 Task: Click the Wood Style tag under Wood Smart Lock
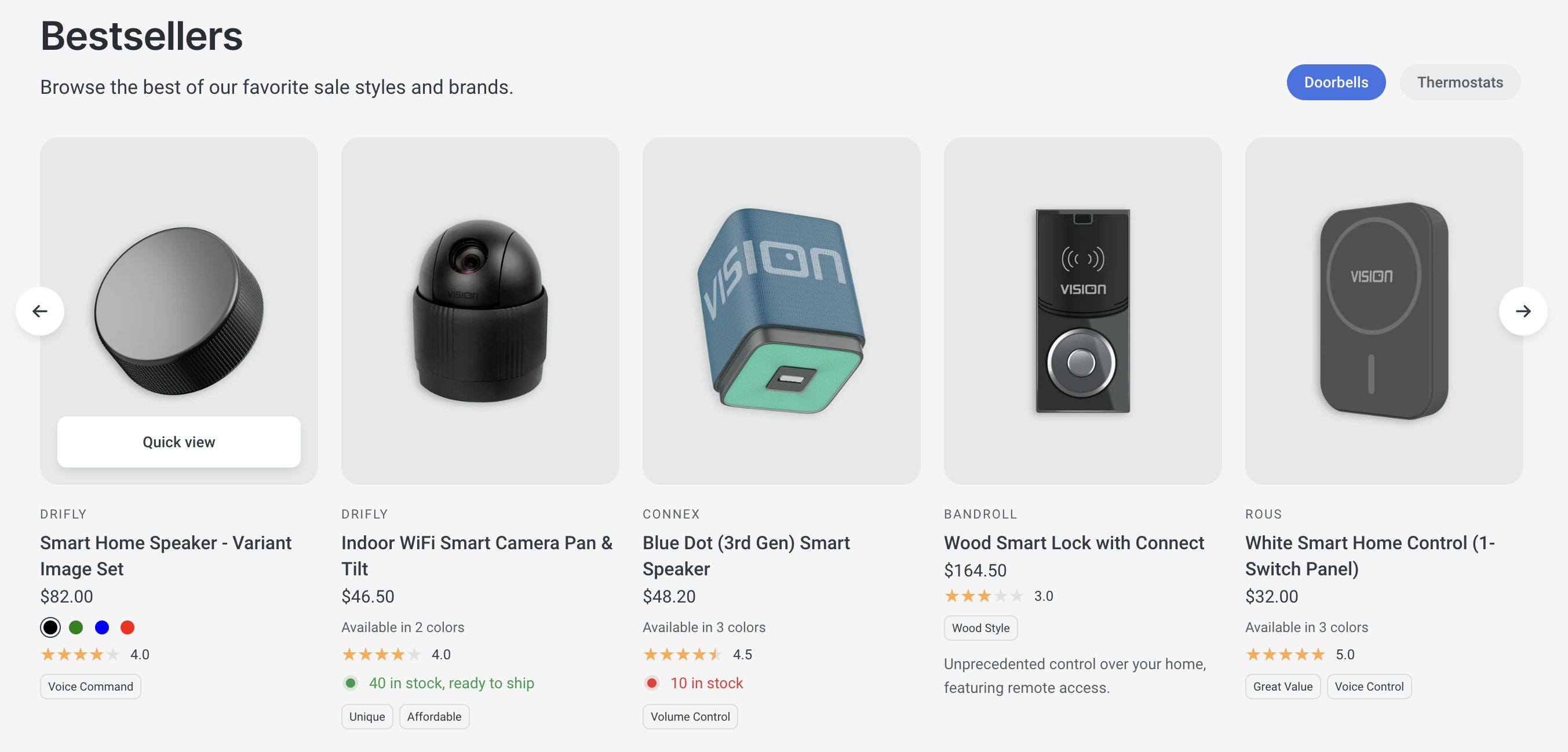click(x=980, y=628)
